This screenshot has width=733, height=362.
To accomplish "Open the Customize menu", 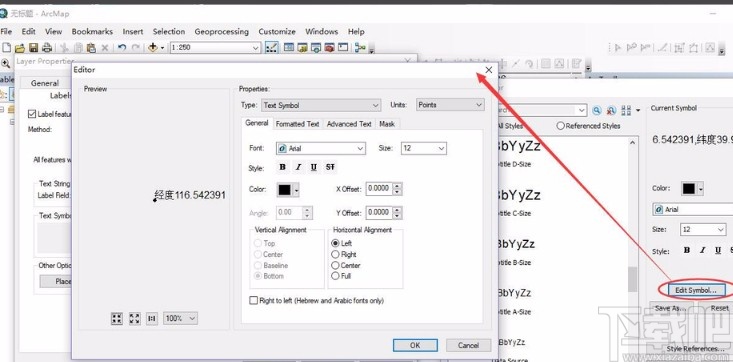I will (x=277, y=31).
